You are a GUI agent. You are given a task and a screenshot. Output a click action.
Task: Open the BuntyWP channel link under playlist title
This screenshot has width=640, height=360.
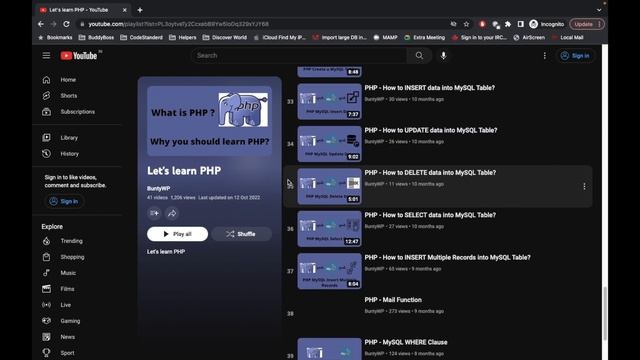[158, 189]
